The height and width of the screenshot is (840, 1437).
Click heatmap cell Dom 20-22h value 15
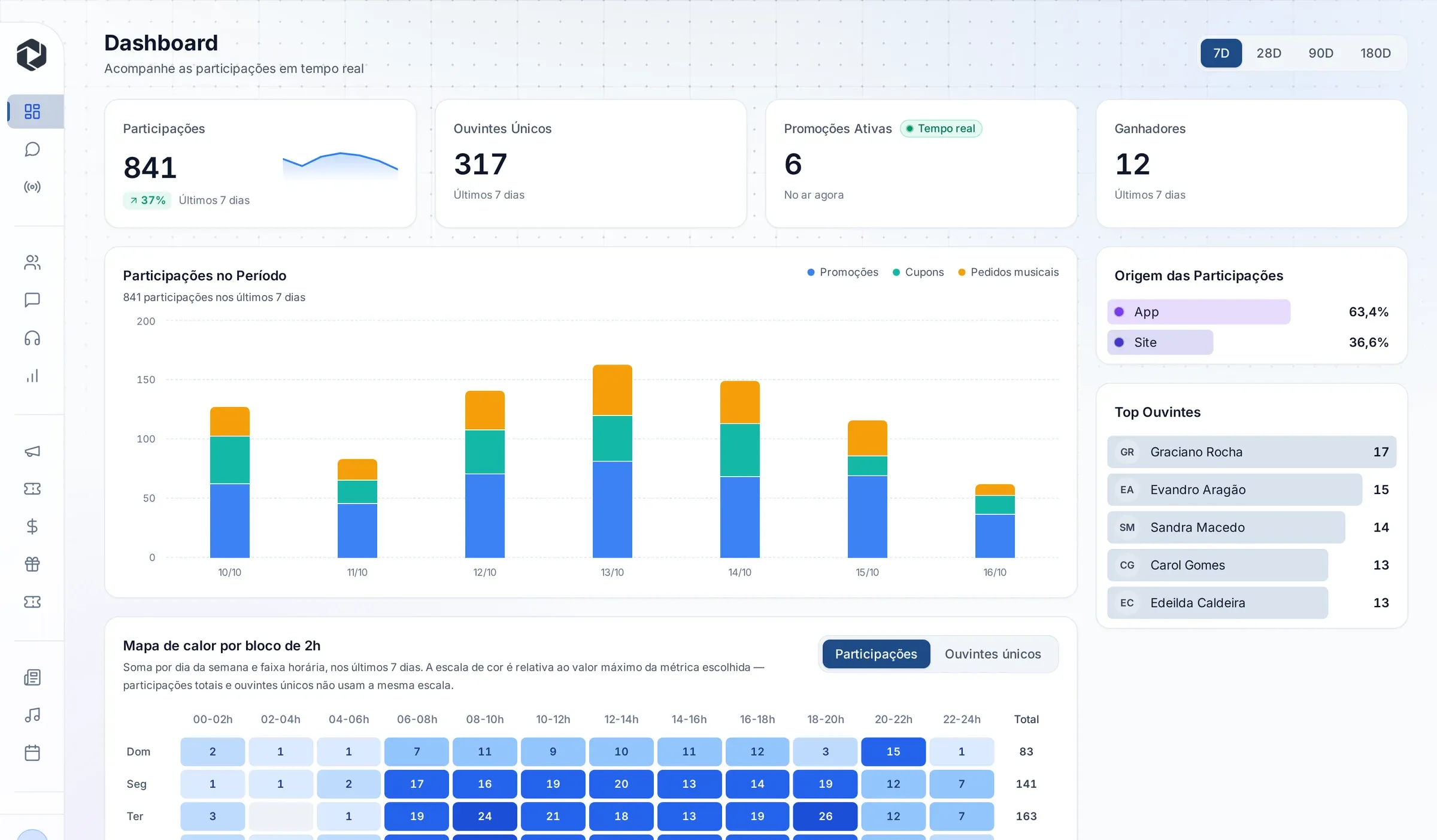click(x=893, y=751)
